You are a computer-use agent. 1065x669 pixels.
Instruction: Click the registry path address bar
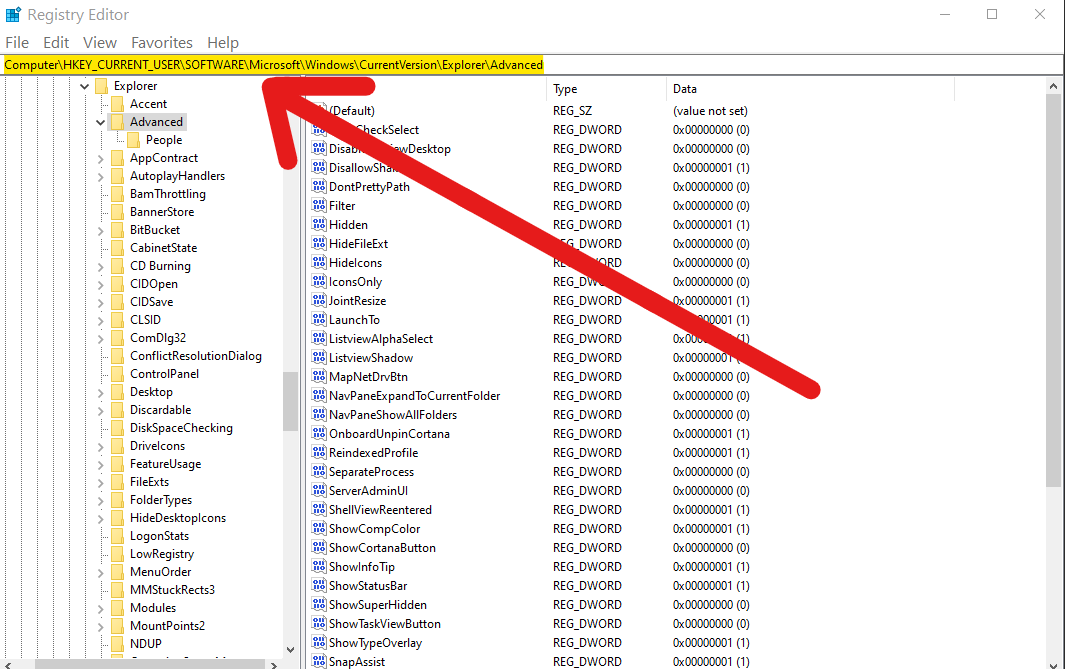click(x=700, y=65)
